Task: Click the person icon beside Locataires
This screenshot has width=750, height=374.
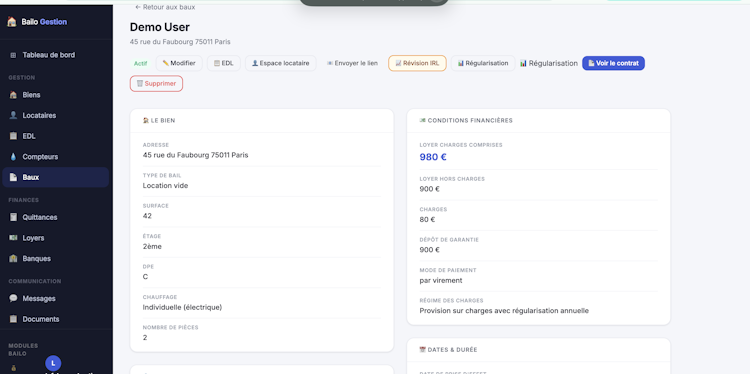Action: coord(13,115)
